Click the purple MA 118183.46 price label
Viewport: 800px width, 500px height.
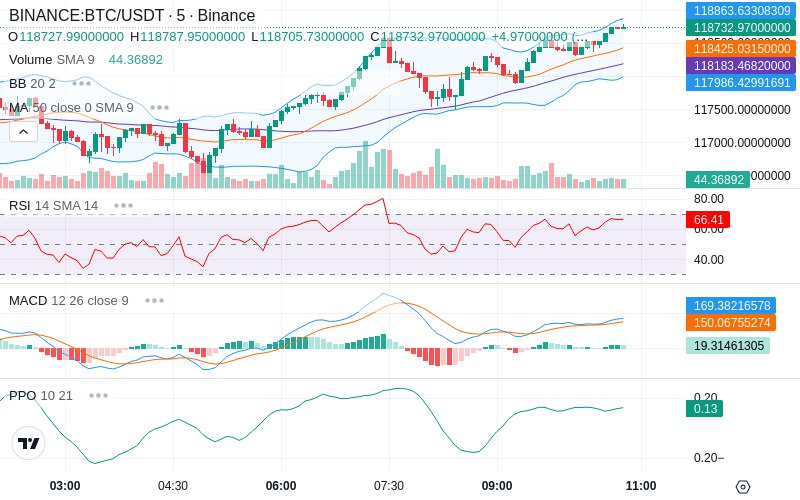741,66
